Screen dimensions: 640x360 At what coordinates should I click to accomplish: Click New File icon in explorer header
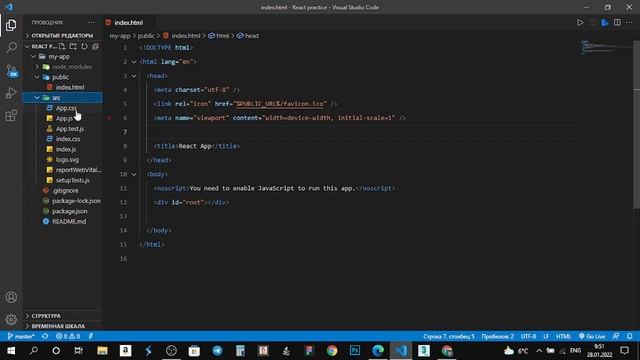(x=62, y=46)
